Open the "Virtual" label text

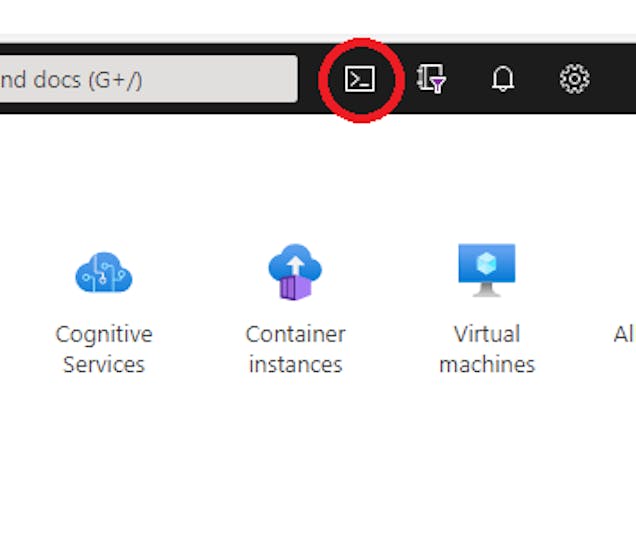point(487,334)
